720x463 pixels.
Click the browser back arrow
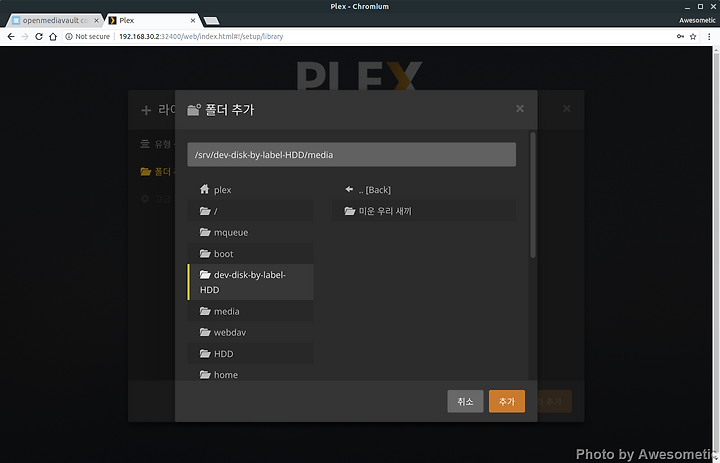click(11, 36)
